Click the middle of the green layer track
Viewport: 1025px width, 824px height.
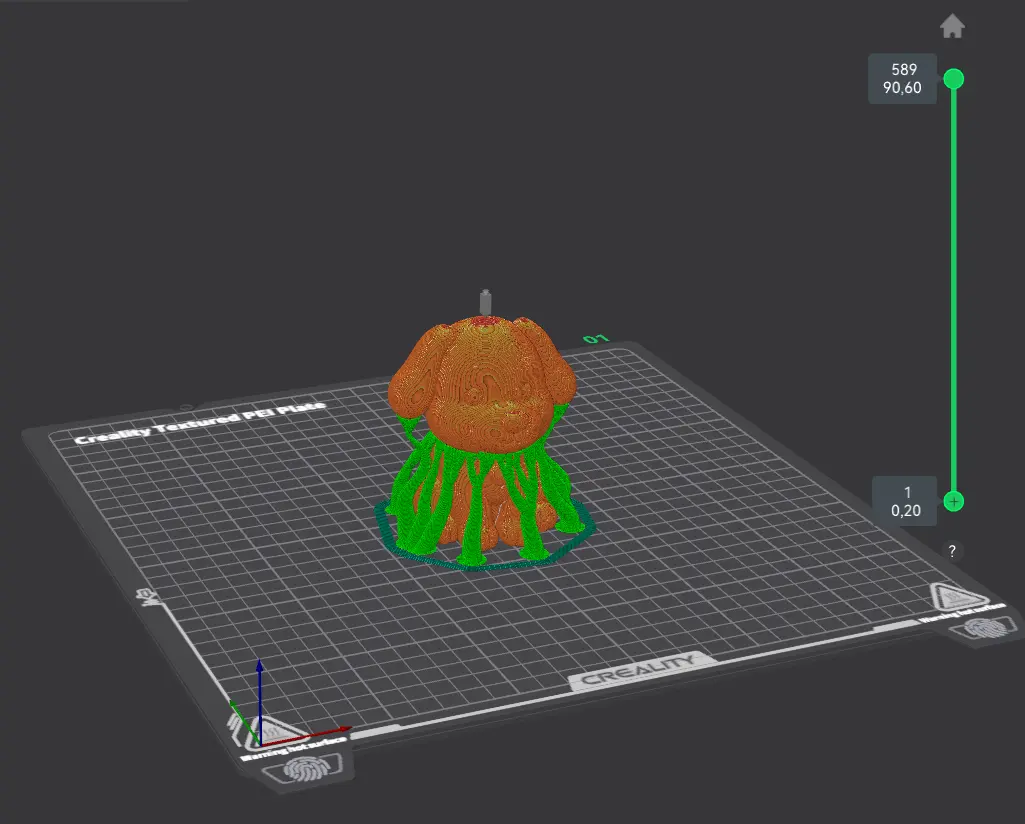[954, 290]
